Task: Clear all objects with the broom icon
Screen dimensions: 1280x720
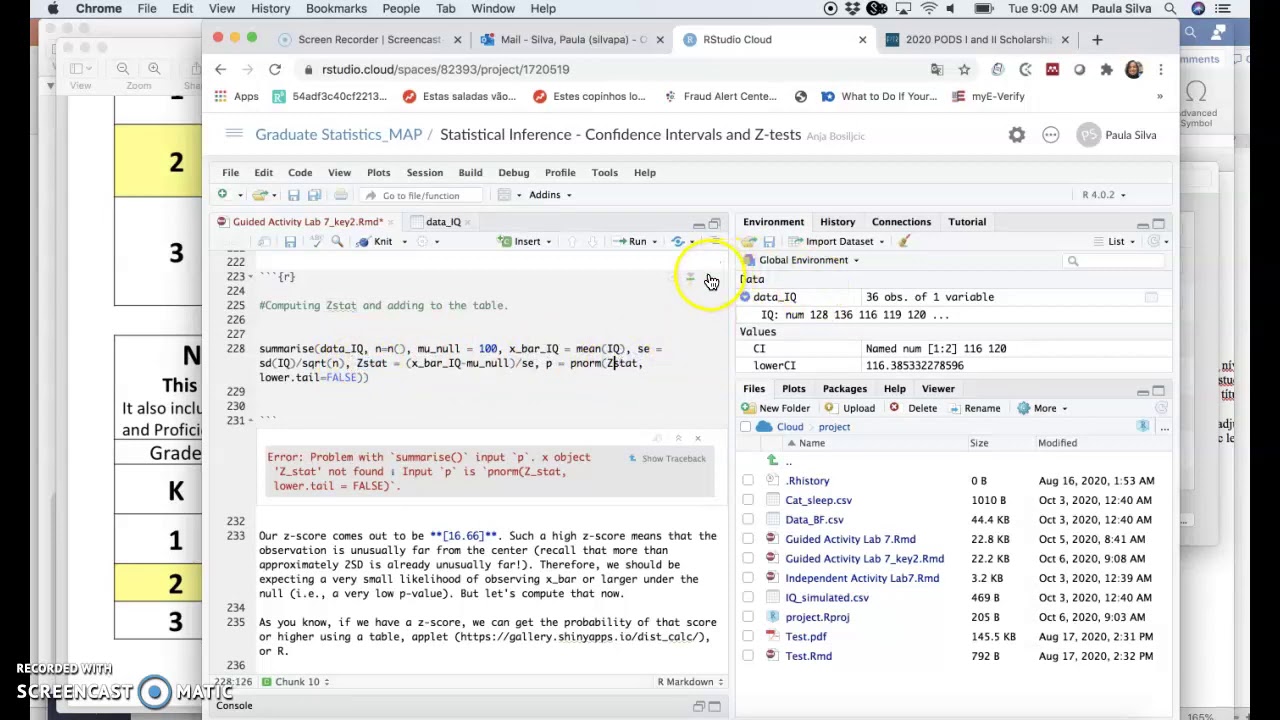Action: point(904,241)
